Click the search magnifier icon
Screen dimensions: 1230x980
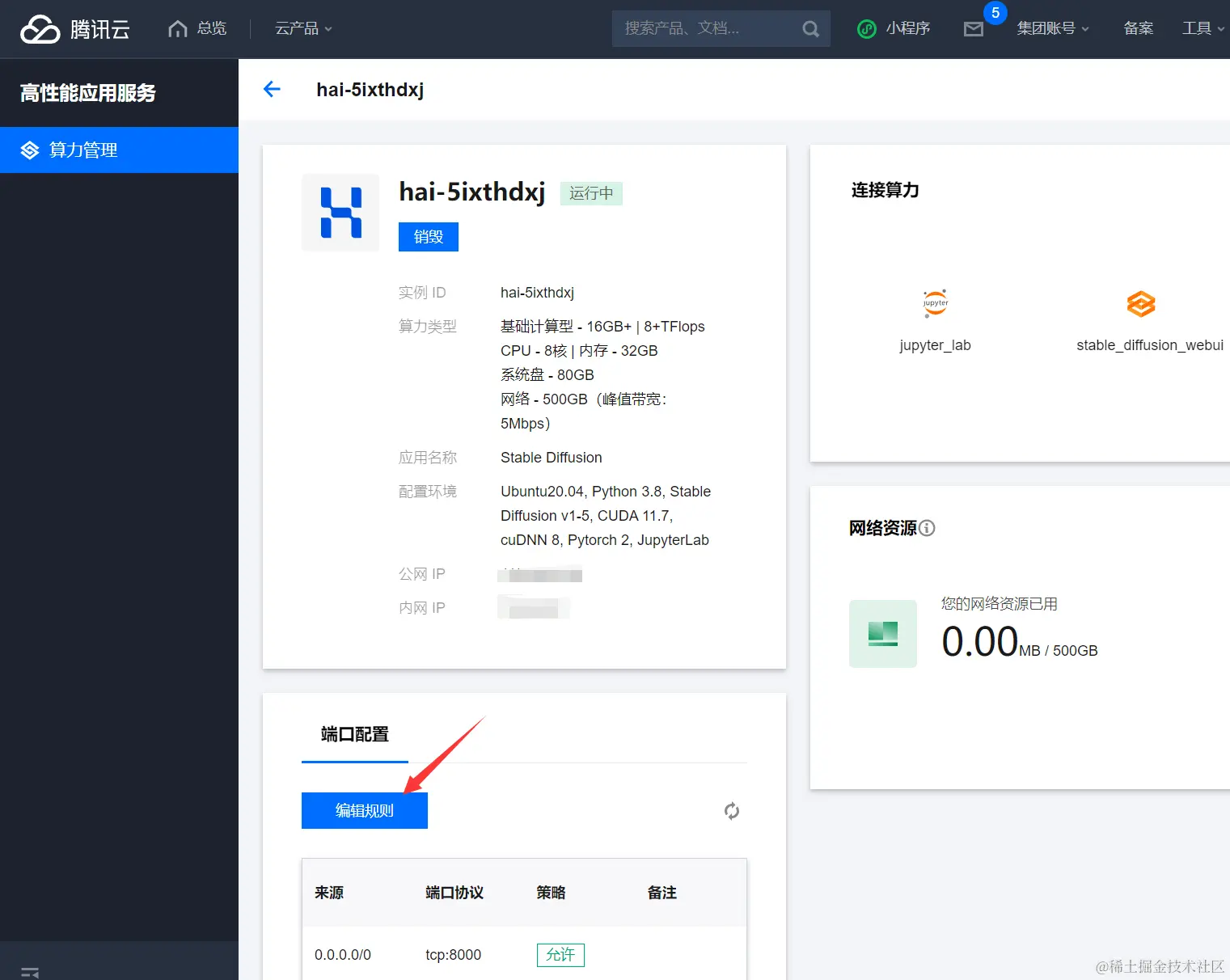click(810, 29)
